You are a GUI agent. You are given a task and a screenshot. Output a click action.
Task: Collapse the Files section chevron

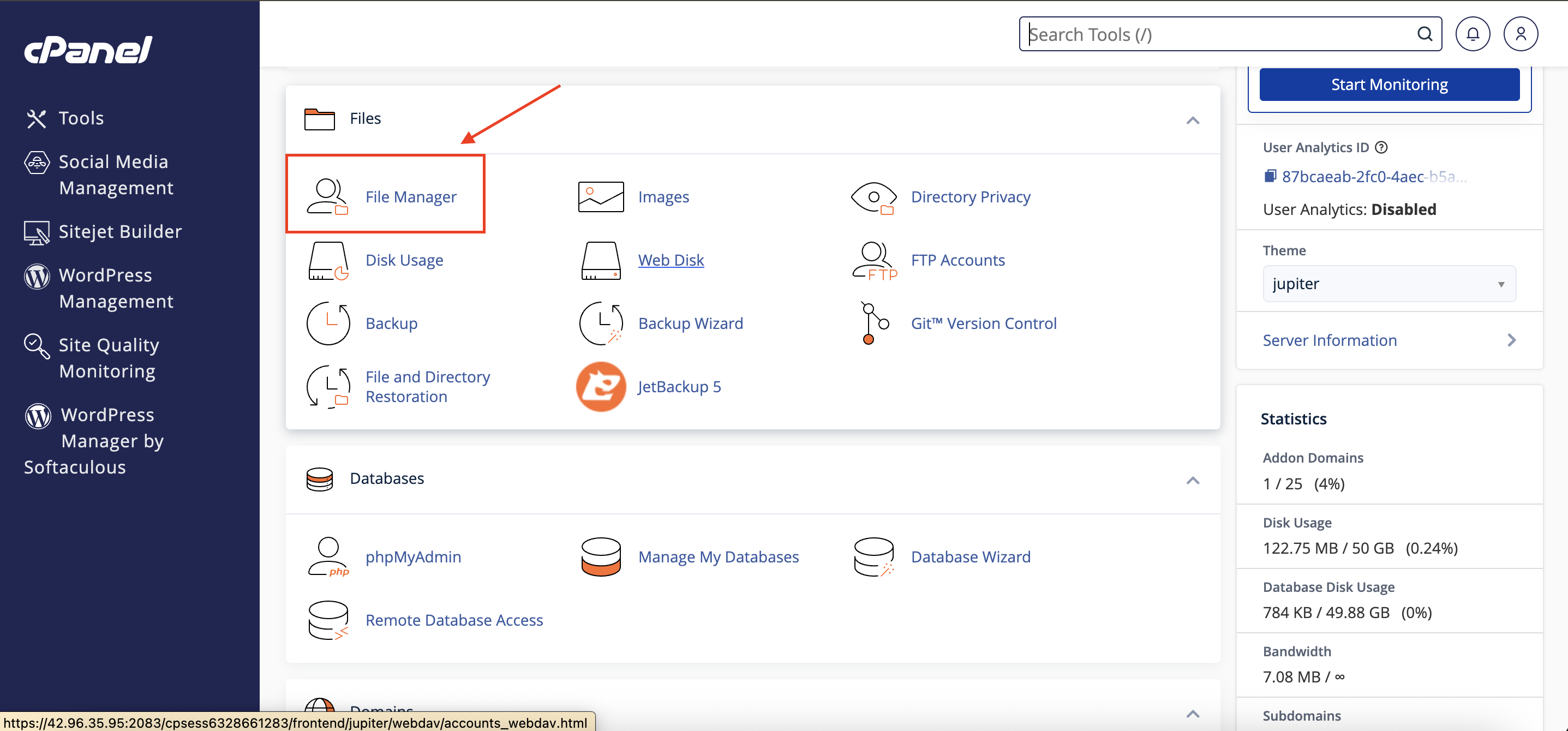1193,120
